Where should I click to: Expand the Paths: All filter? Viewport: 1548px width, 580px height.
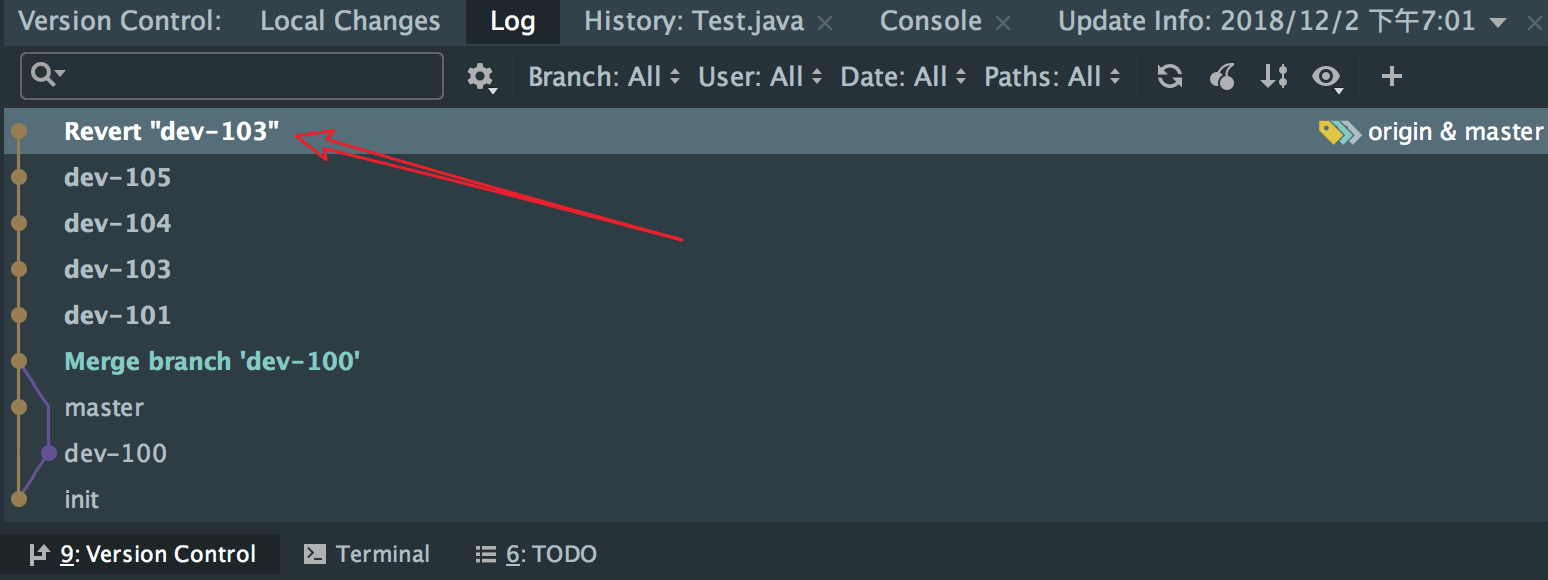(x=1053, y=77)
